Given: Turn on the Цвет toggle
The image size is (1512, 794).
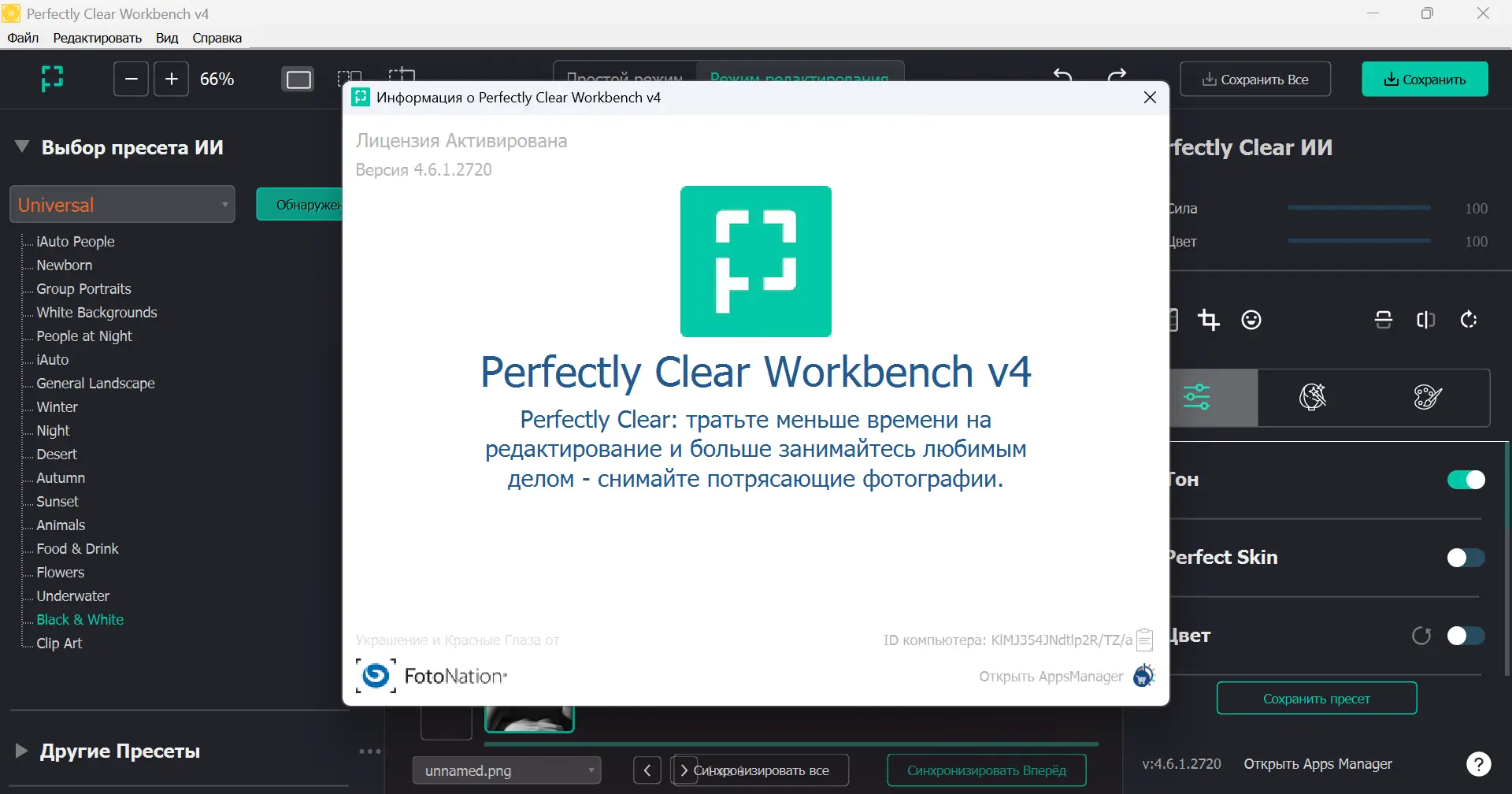Looking at the screenshot, I should 1466,635.
